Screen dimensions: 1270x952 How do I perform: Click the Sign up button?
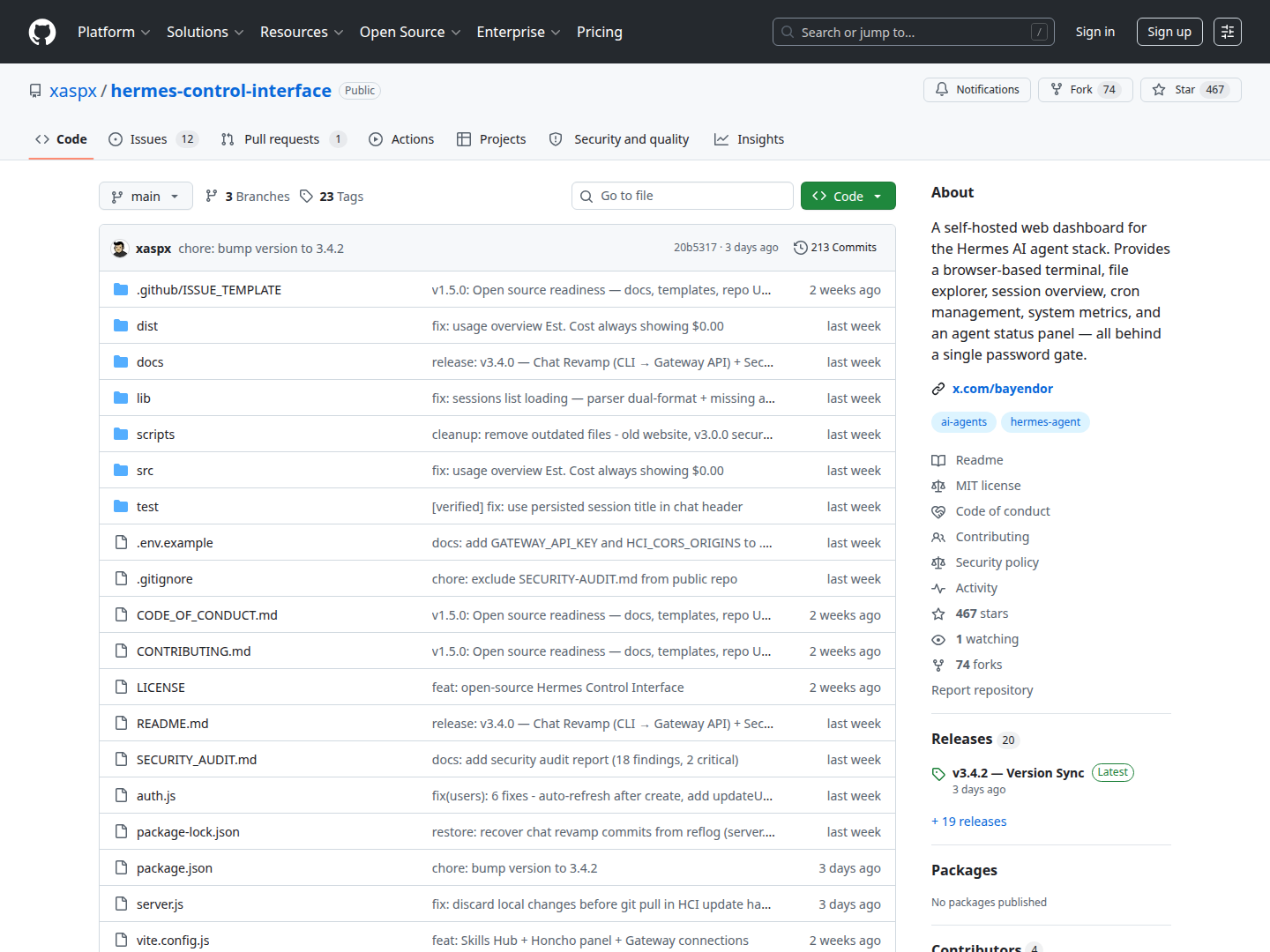1169,32
